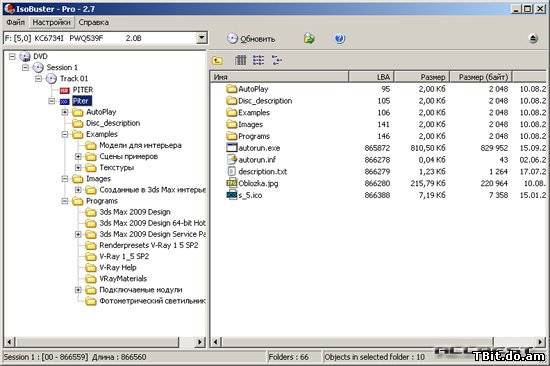Select V-Ray 1_5 SP2 folder
The height and width of the screenshot is (366, 550).
[x=117, y=257]
